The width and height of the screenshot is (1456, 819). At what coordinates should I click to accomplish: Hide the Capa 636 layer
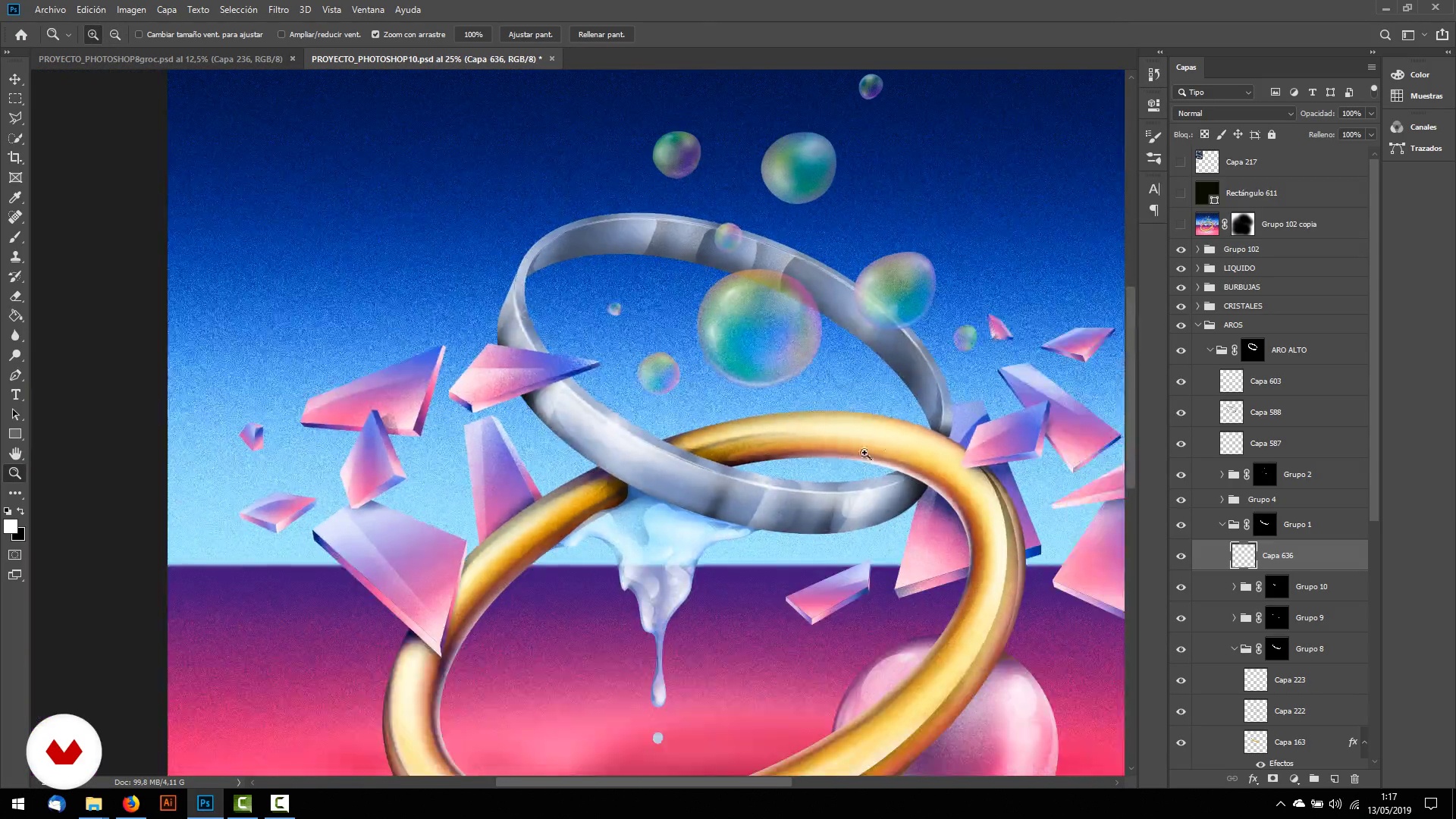(1181, 556)
